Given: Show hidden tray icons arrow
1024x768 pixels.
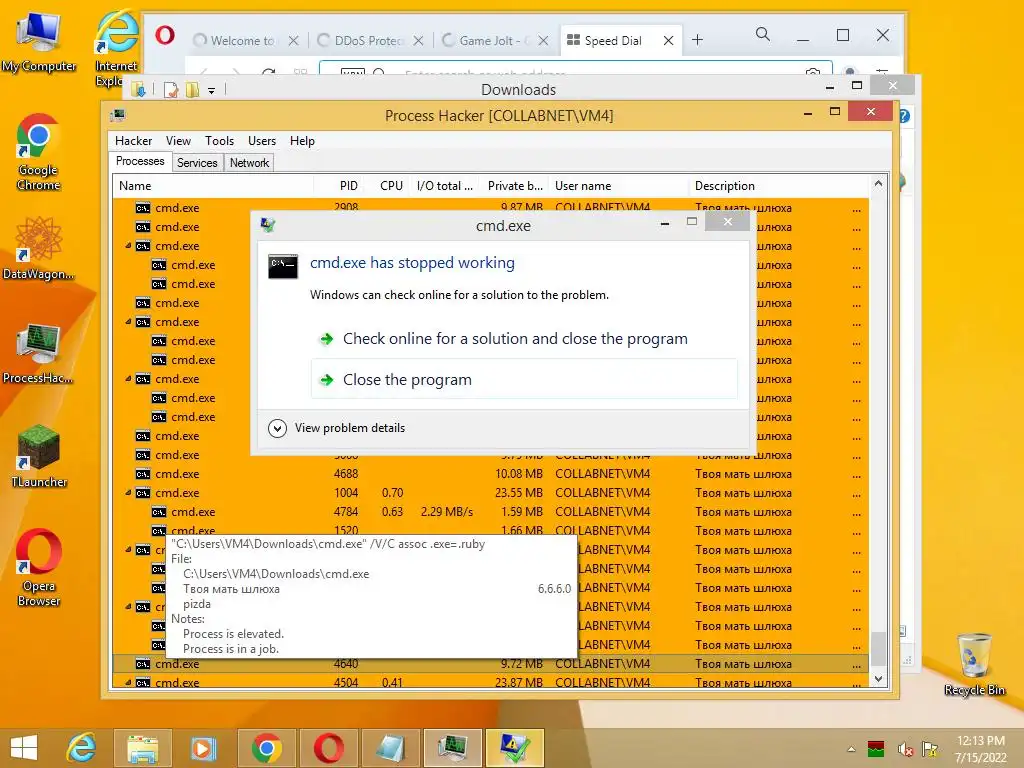Looking at the screenshot, I should (x=851, y=749).
